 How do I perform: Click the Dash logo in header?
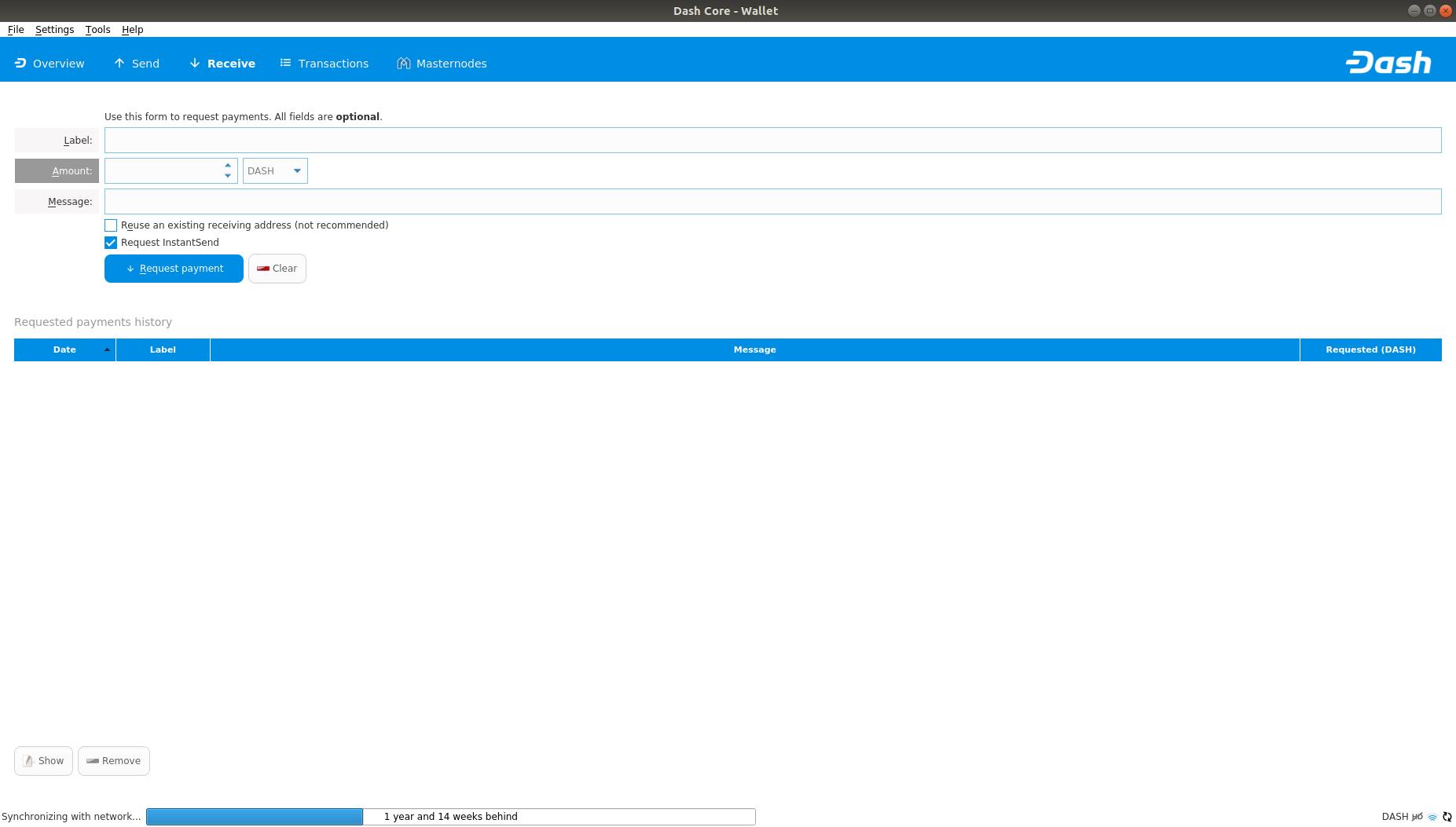coord(1388,62)
